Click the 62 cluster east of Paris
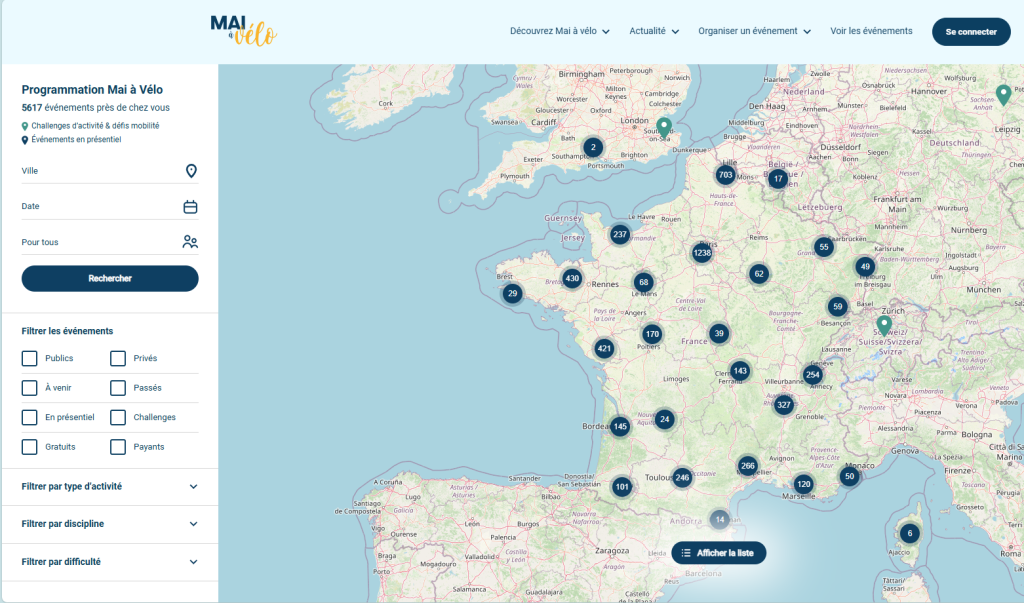 tap(759, 274)
